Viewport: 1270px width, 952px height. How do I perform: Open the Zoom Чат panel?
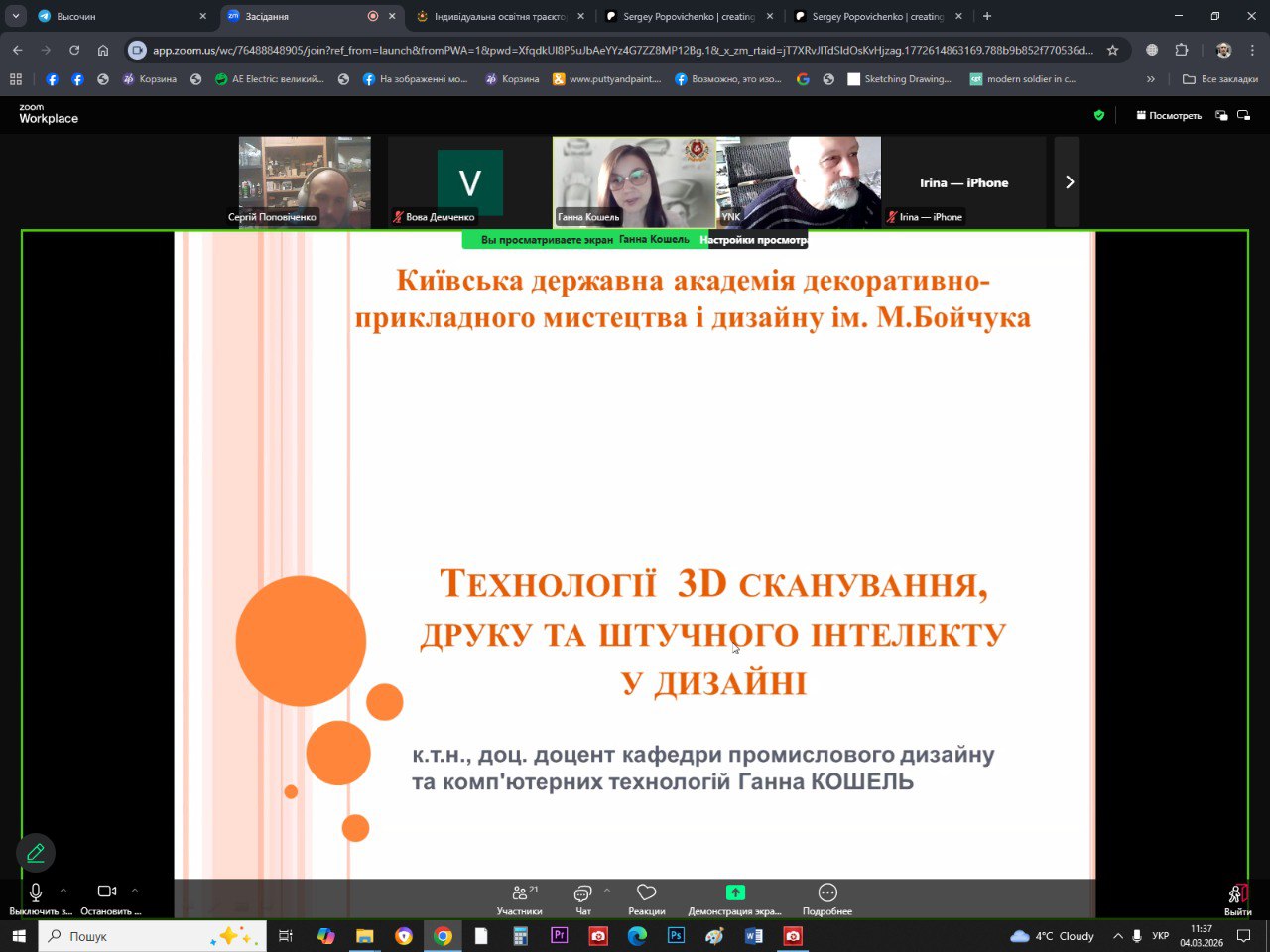[583, 898]
